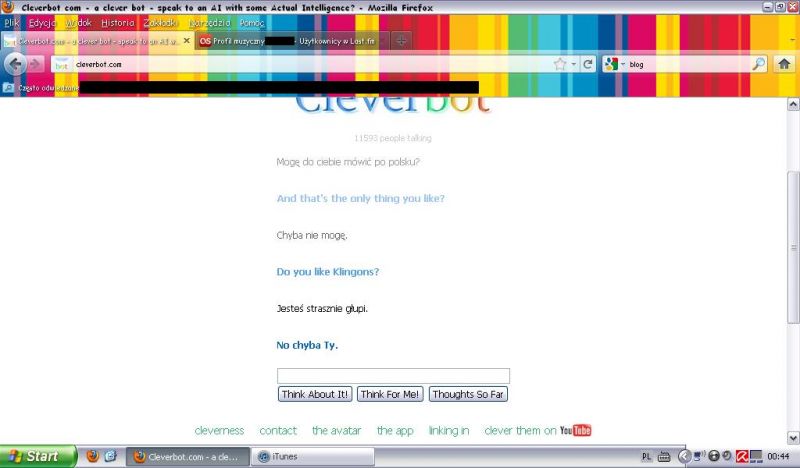Viewport: 800px width, 468px height.
Task: Bookmark page with the star icon
Action: coord(560,64)
